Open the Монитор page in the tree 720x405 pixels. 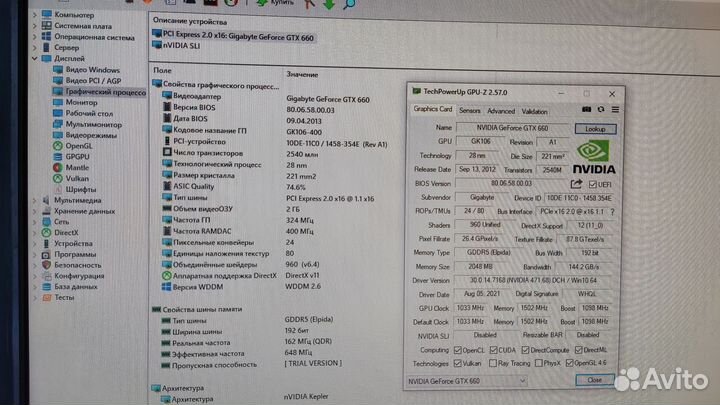click(x=81, y=102)
